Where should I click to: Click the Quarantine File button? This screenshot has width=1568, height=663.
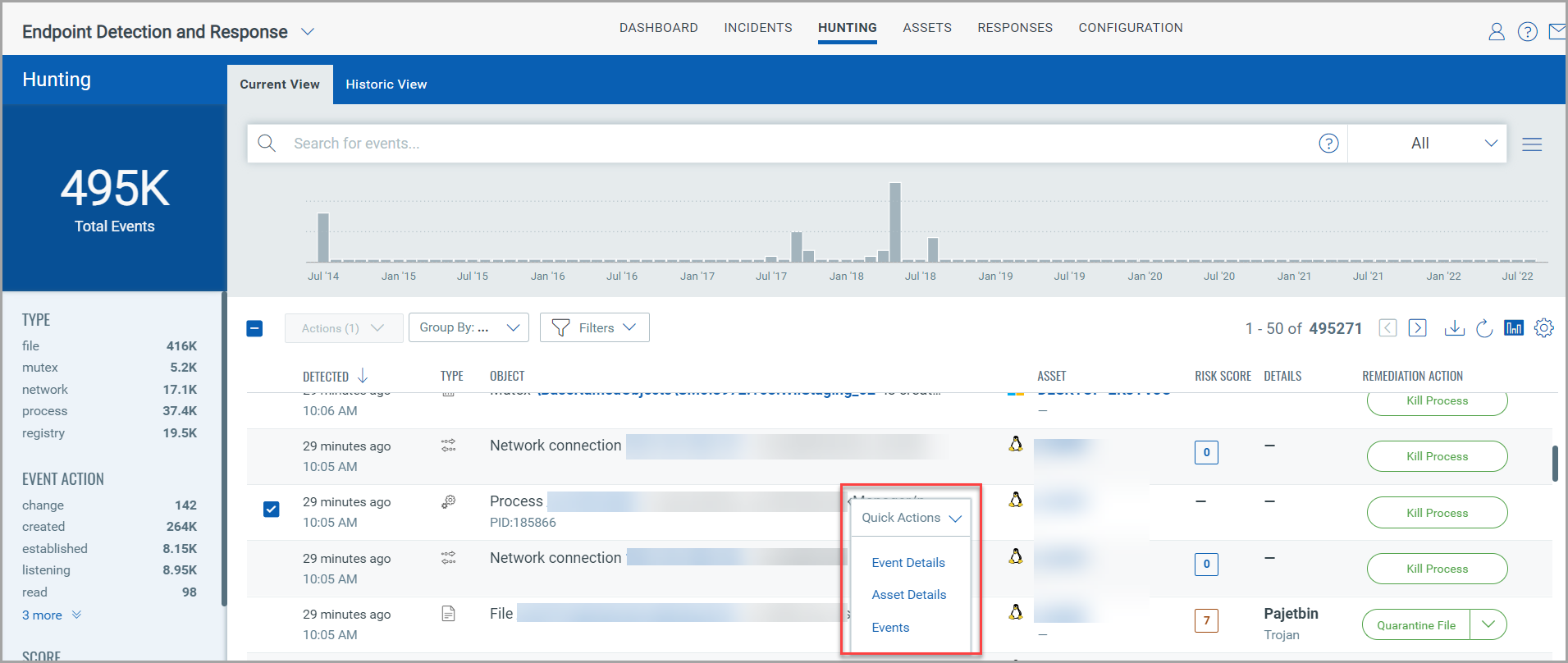pos(1416,625)
